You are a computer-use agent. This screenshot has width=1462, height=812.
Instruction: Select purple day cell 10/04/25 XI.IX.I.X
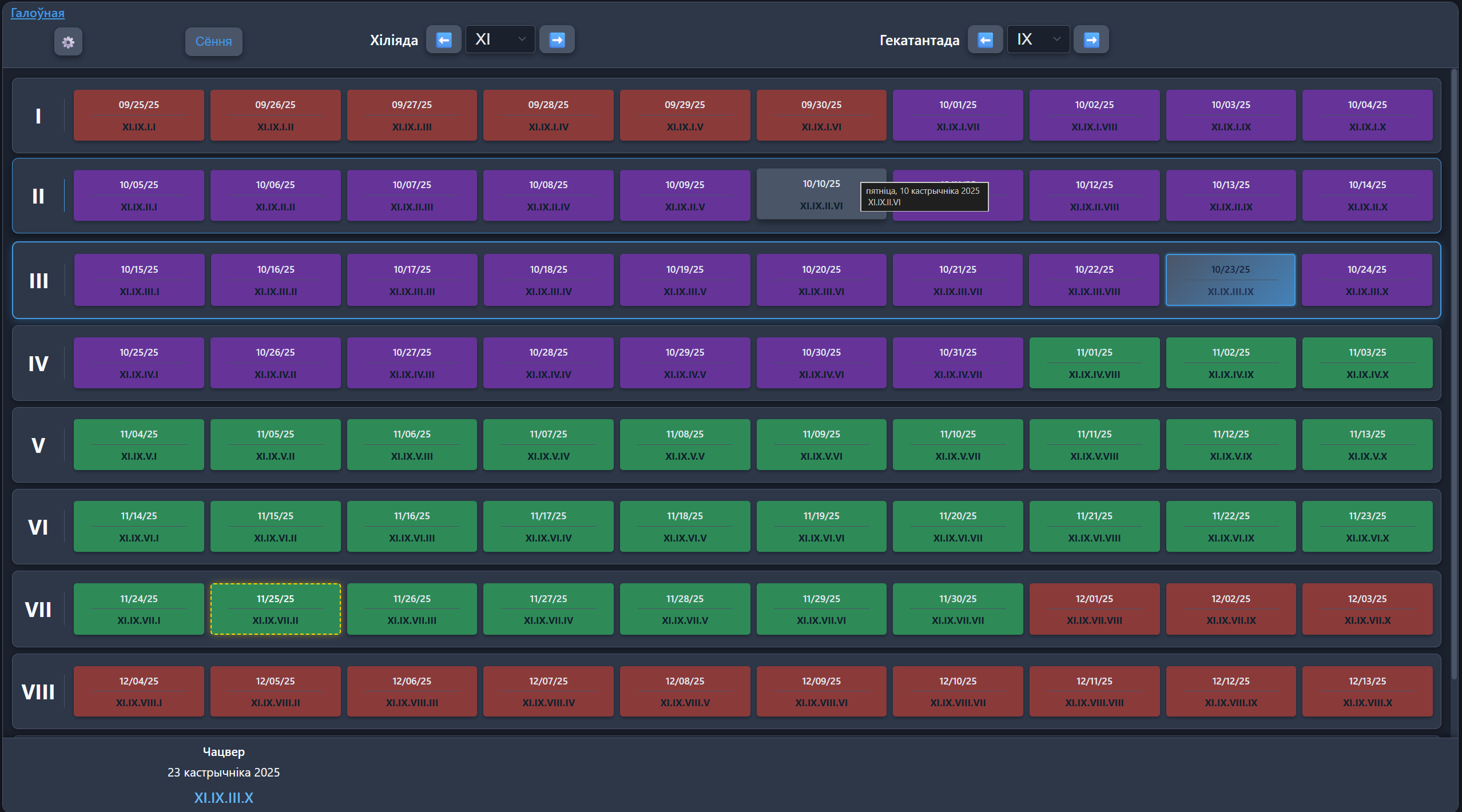(1367, 115)
